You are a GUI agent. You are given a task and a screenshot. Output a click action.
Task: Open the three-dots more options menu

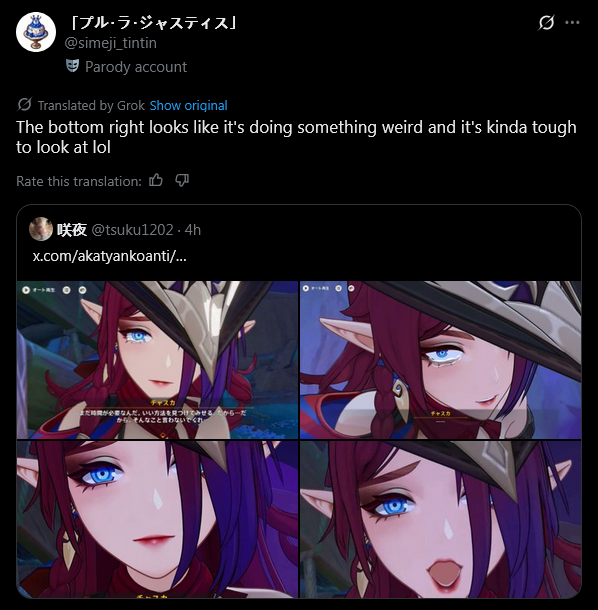tap(572, 23)
